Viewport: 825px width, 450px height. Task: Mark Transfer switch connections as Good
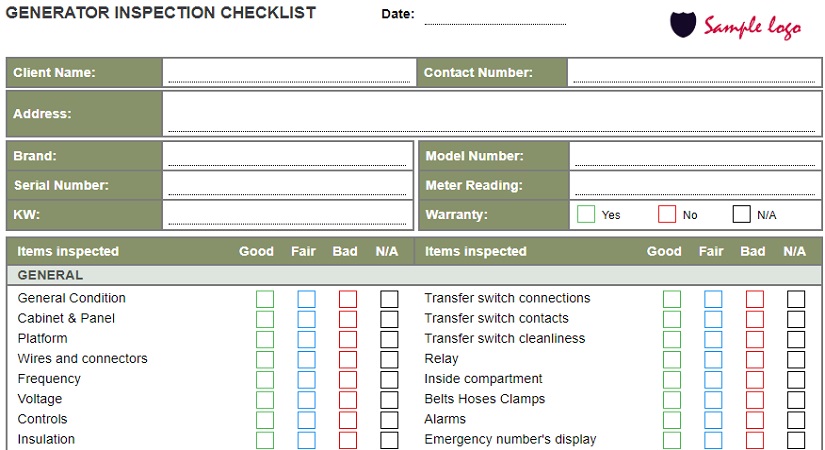pyautogui.click(x=672, y=299)
